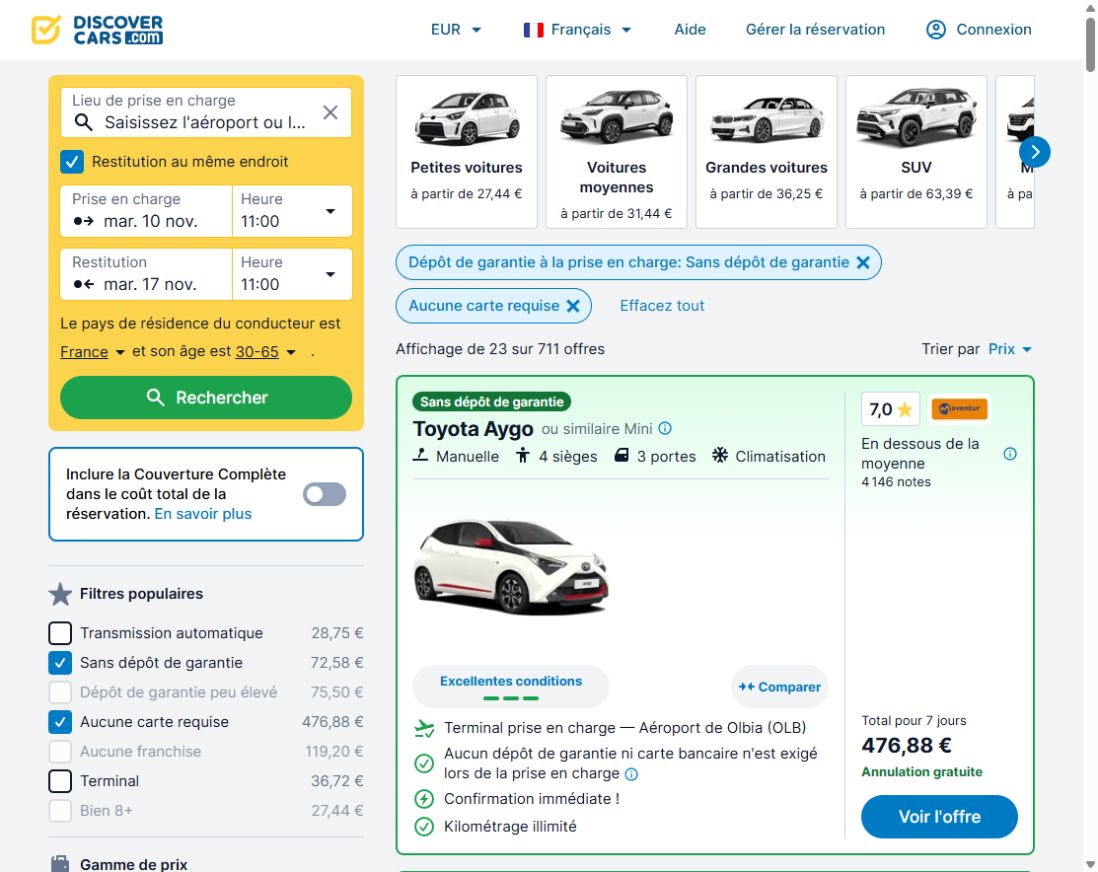The image size is (1098, 872).
Task: Open the pickup Heure 11:00 dropdown
Action: click(292, 211)
